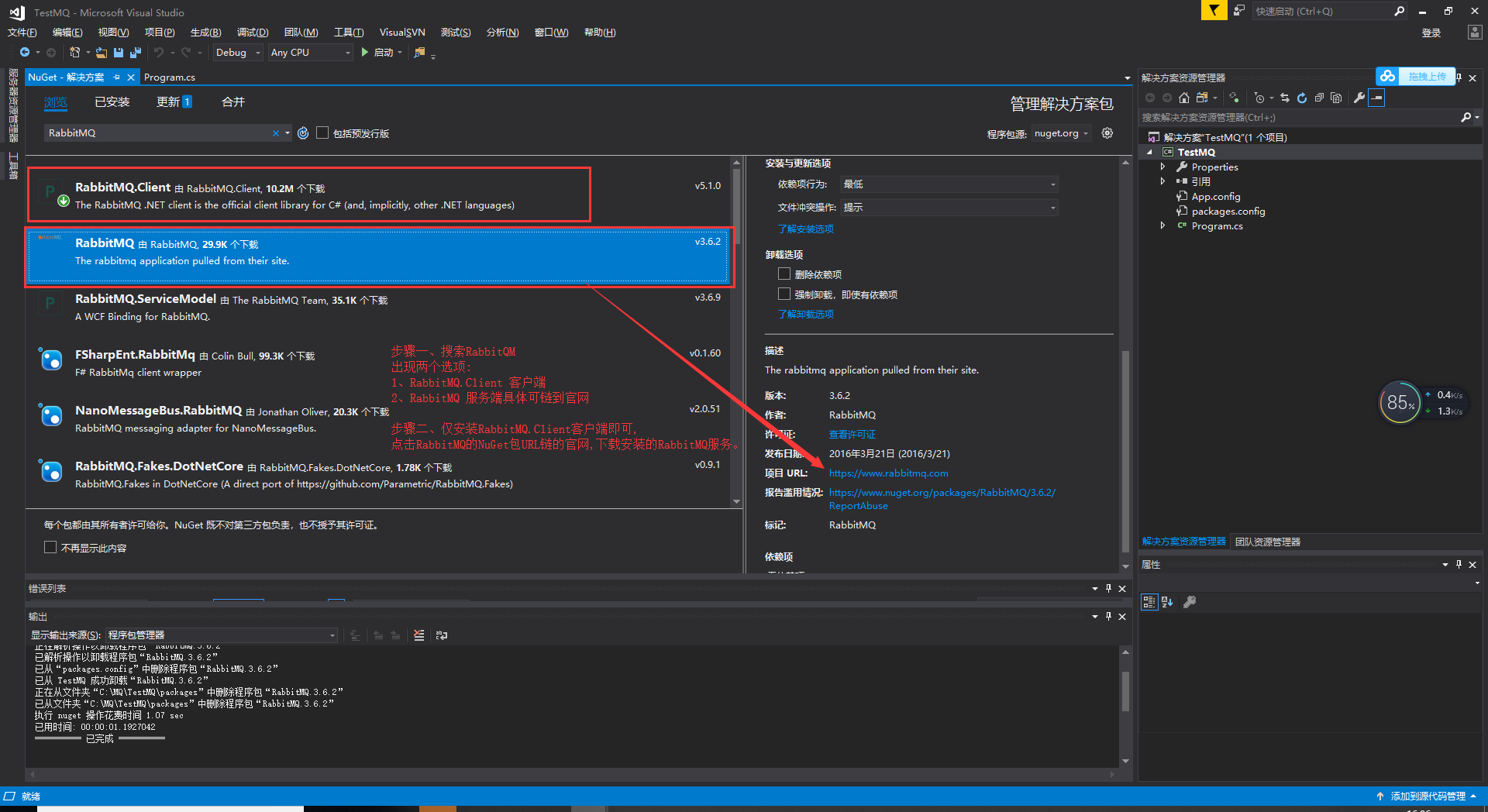This screenshot has height=812, width=1488.
Task: Open the 调试(D) menu
Action: pos(253,33)
